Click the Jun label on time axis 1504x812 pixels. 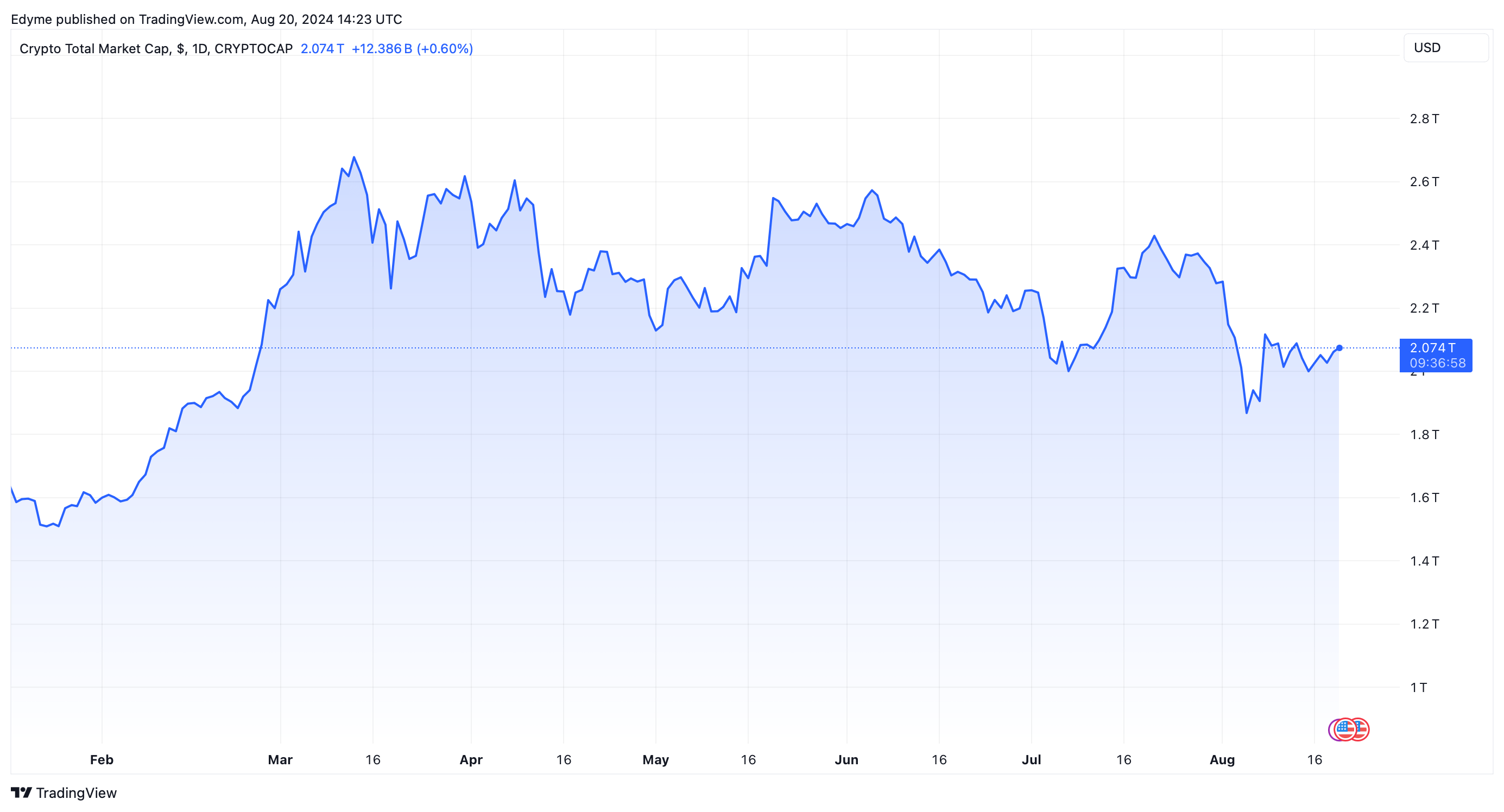846,760
